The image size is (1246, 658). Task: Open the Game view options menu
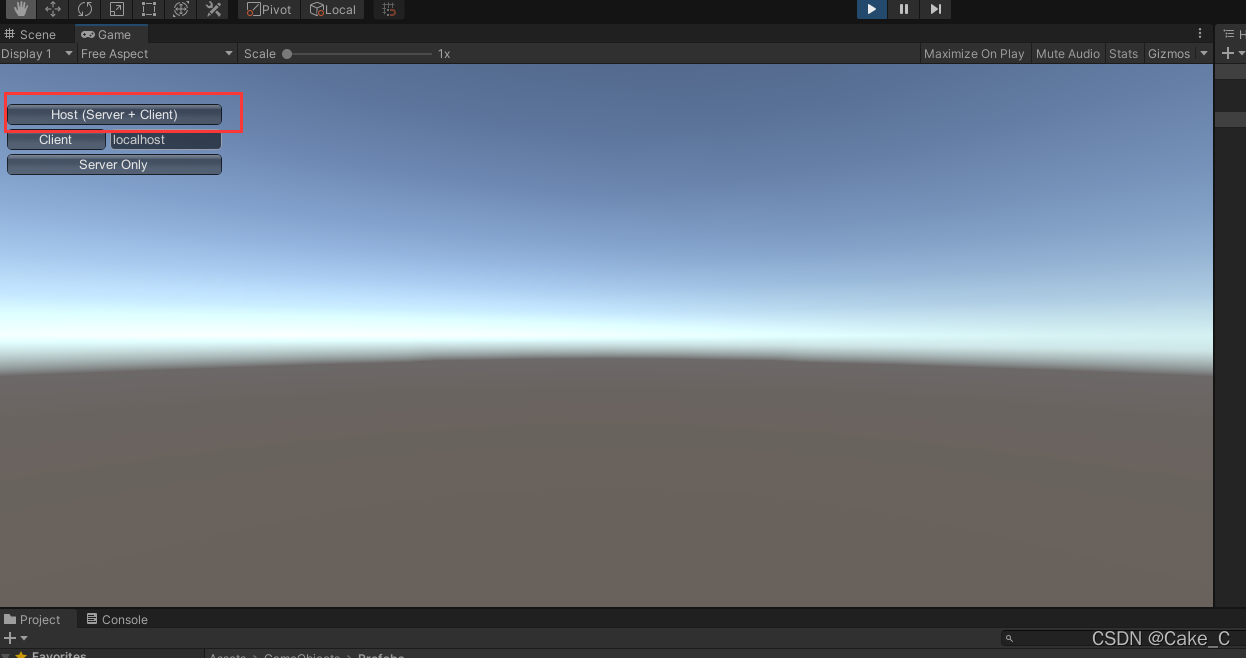click(1200, 34)
